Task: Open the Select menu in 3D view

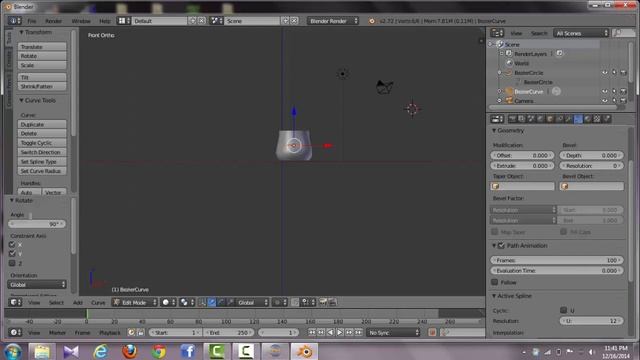Action: pyautogui.click(x=56, y=302)
